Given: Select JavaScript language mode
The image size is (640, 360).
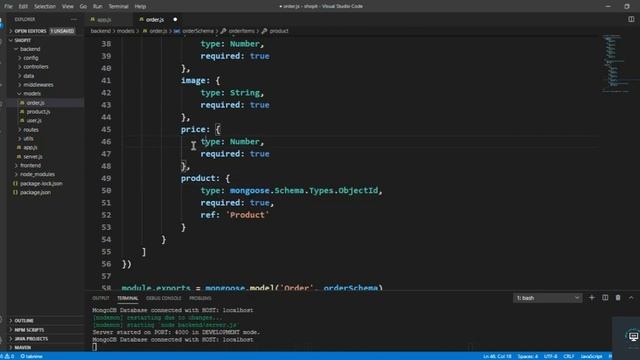Looking at the screenshot, I should [591, 356].
